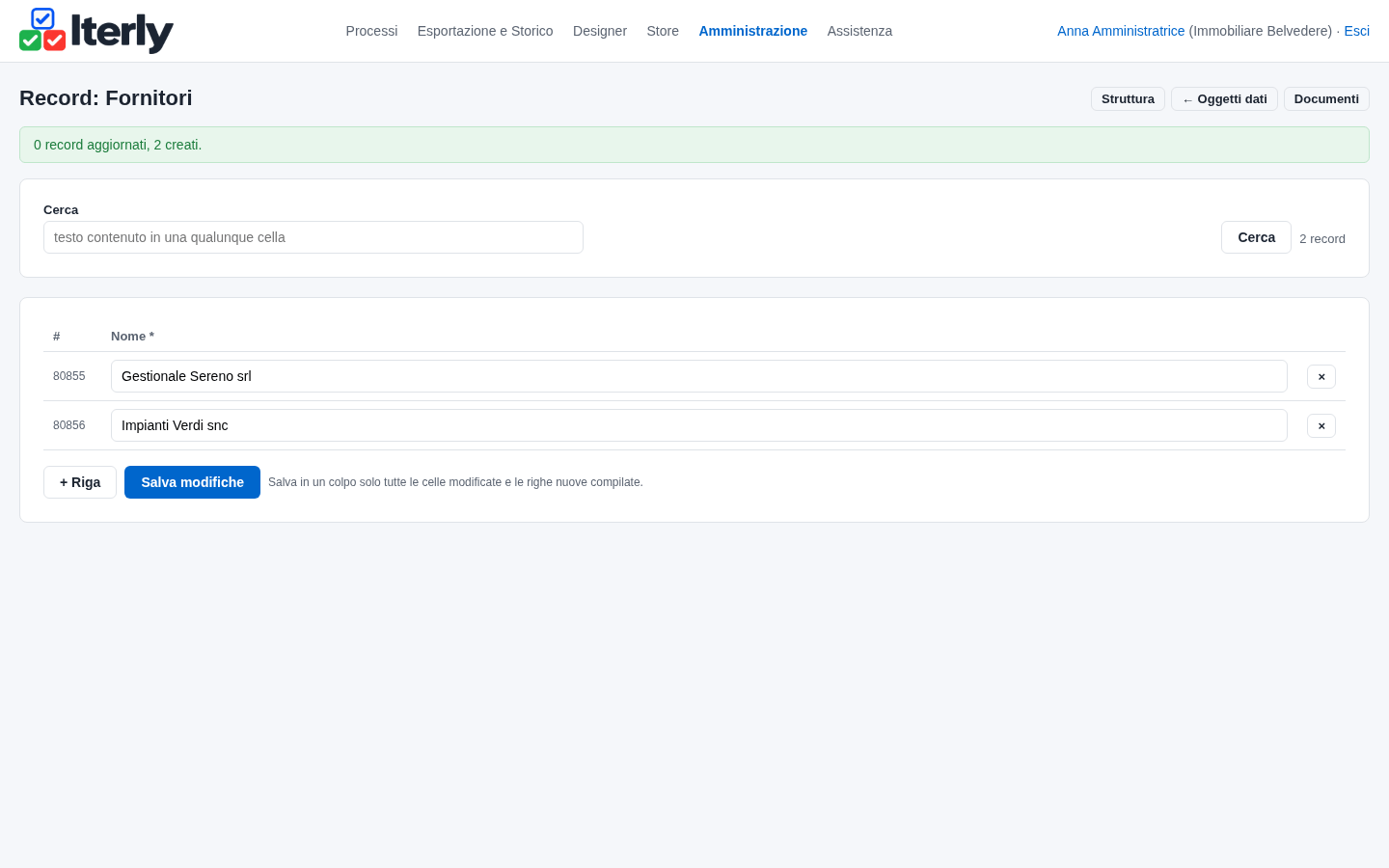The image size is (1389, 868).
Task: Open the Processi menu
Action: point(371,31)
